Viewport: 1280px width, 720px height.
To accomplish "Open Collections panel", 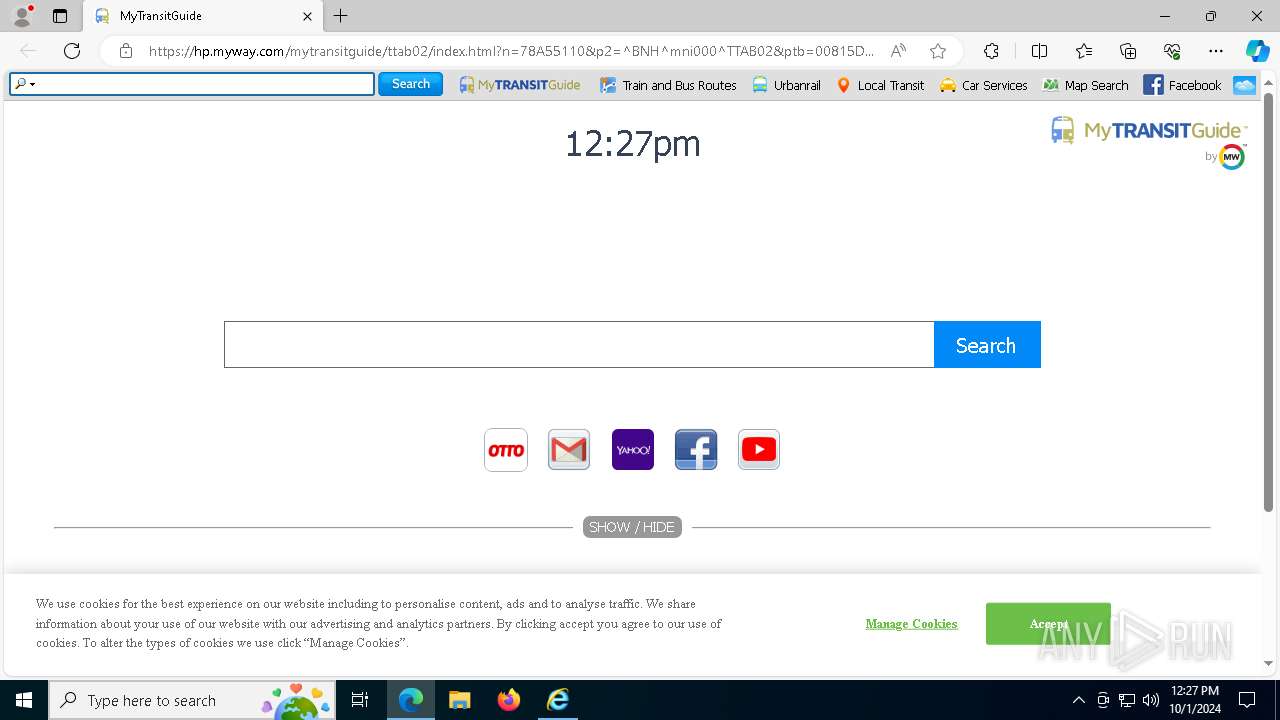I will point(1128,51).
